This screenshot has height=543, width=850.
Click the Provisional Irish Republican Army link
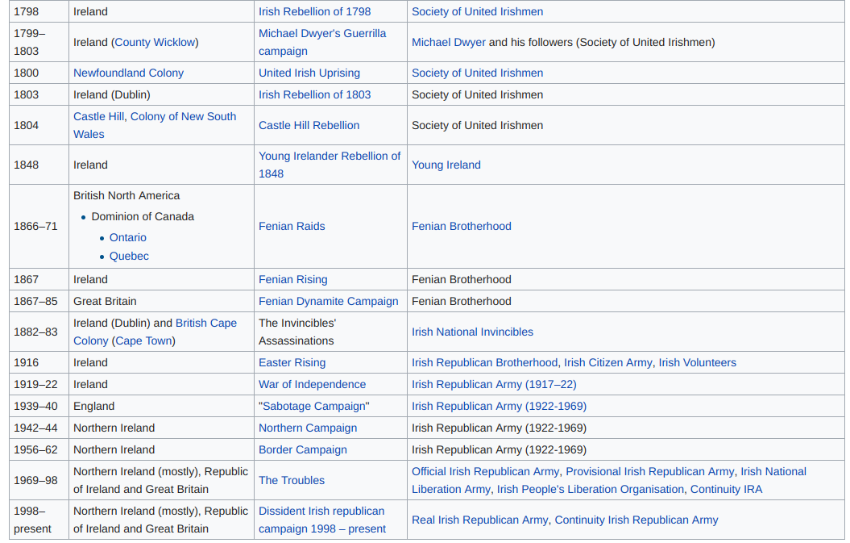649,471
